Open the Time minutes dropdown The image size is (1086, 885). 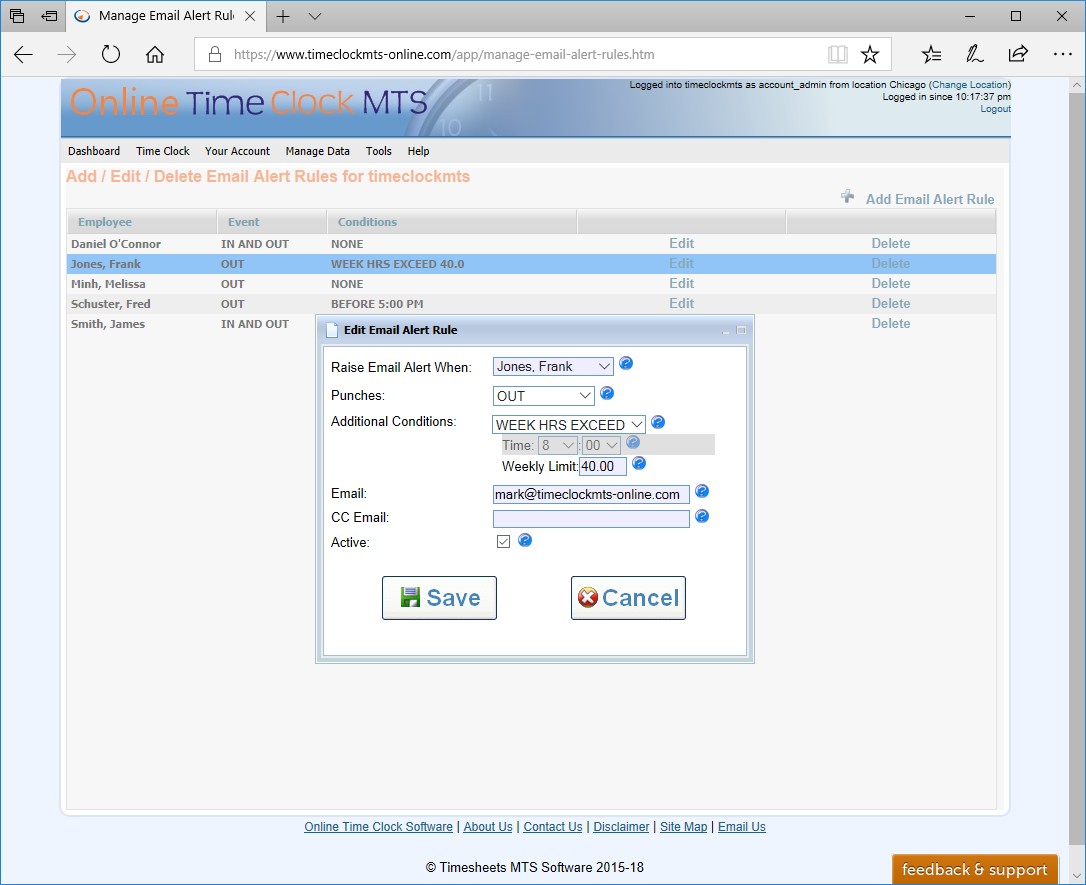(601, 445)
